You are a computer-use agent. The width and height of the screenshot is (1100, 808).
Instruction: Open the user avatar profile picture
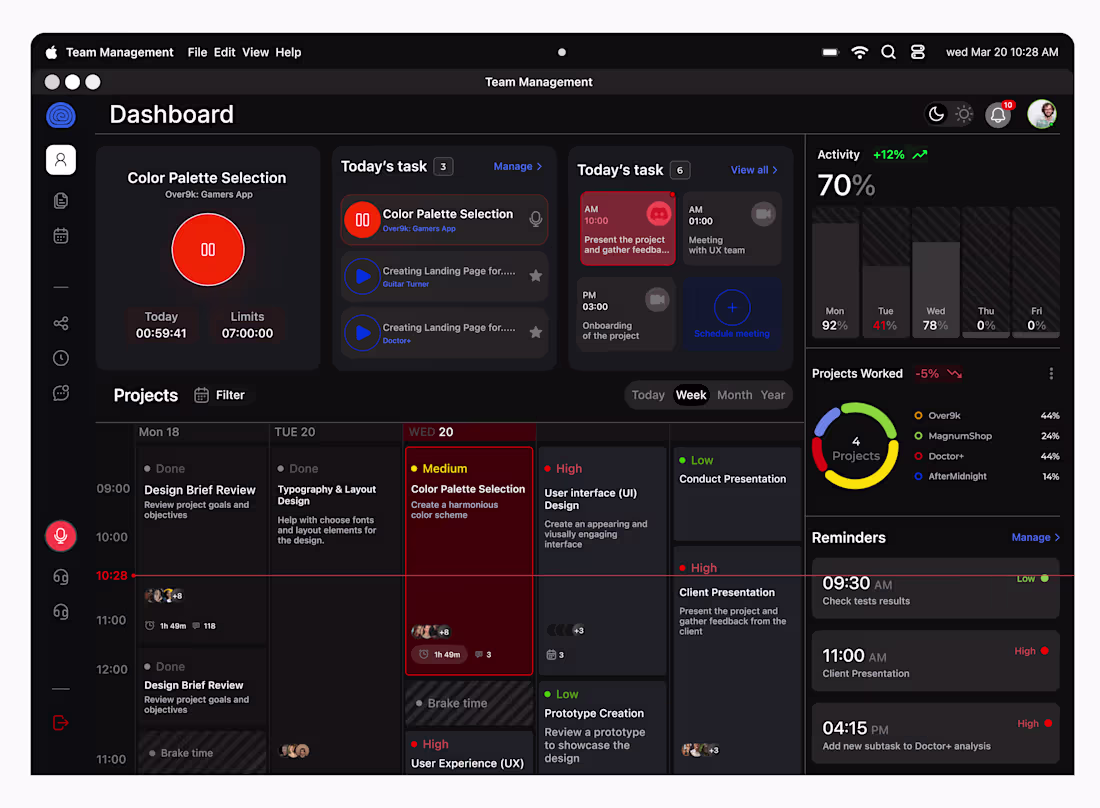point(1042,114)
